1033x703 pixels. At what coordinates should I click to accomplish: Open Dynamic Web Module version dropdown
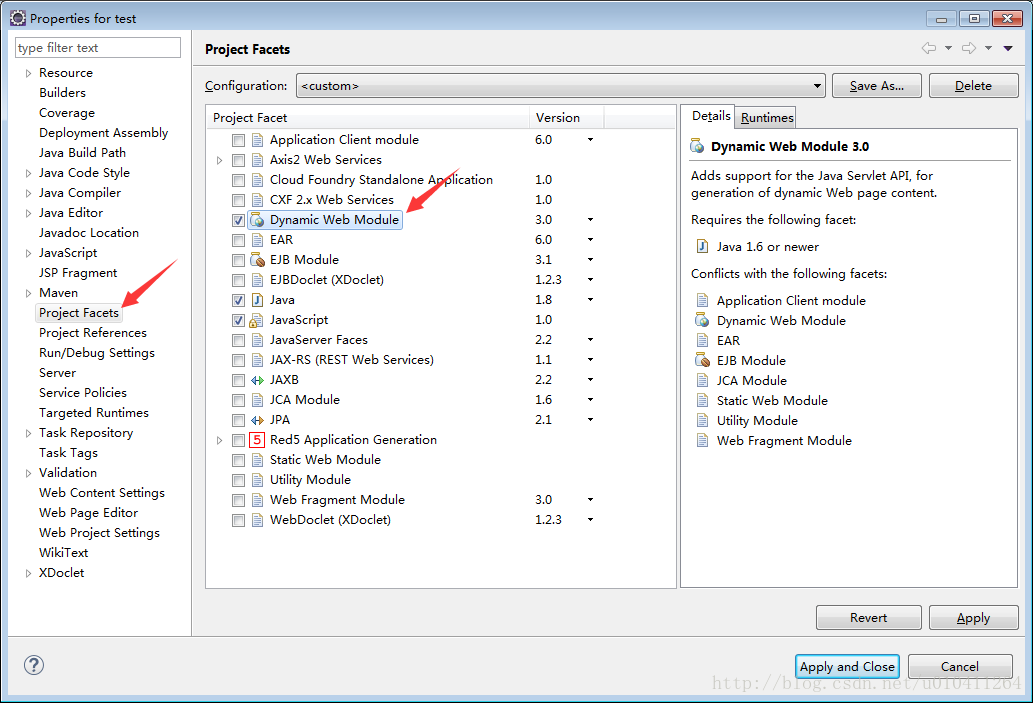pos(590,219)
